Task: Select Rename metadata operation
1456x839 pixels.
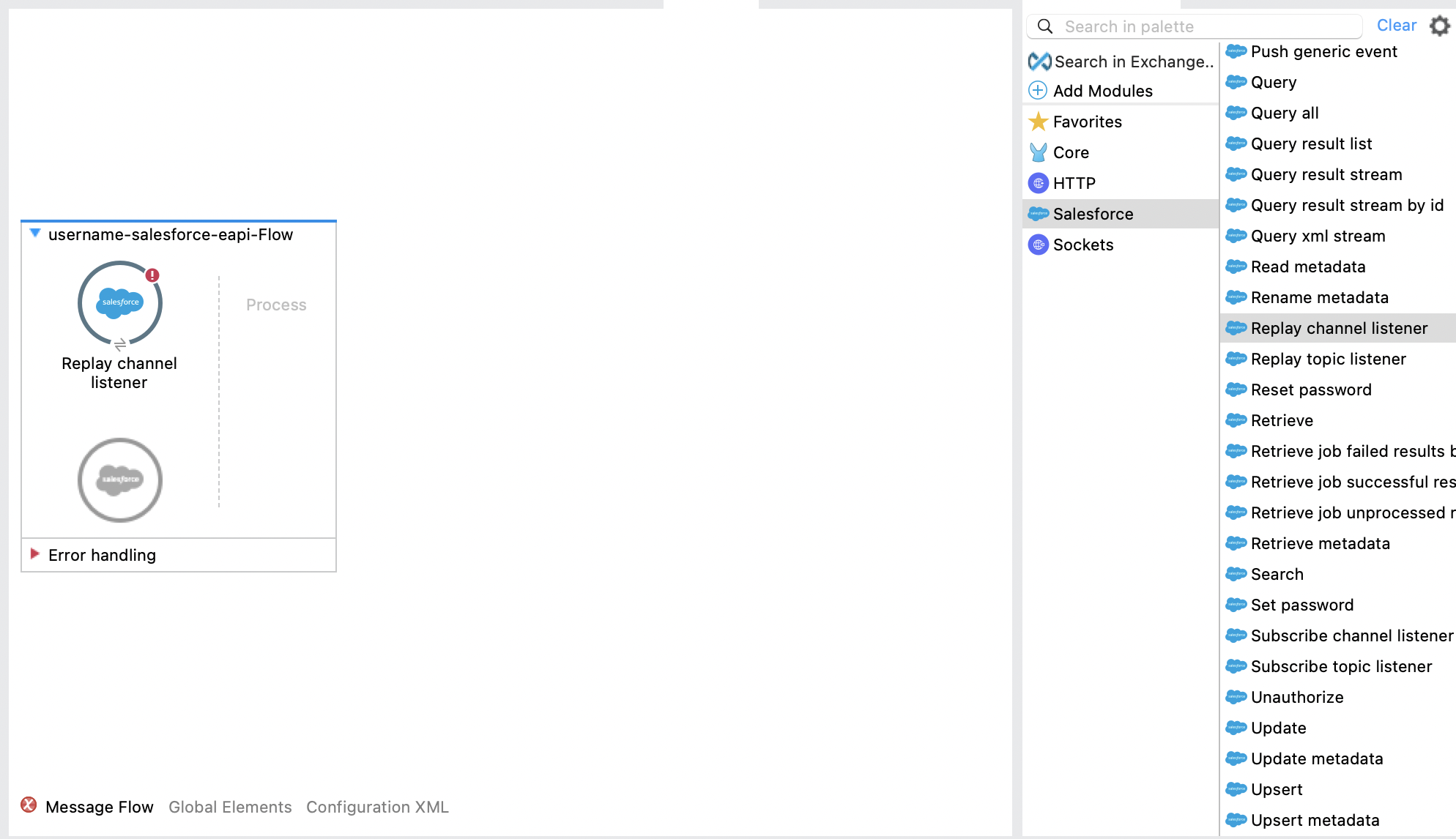Action: [x=1338, y=297]
